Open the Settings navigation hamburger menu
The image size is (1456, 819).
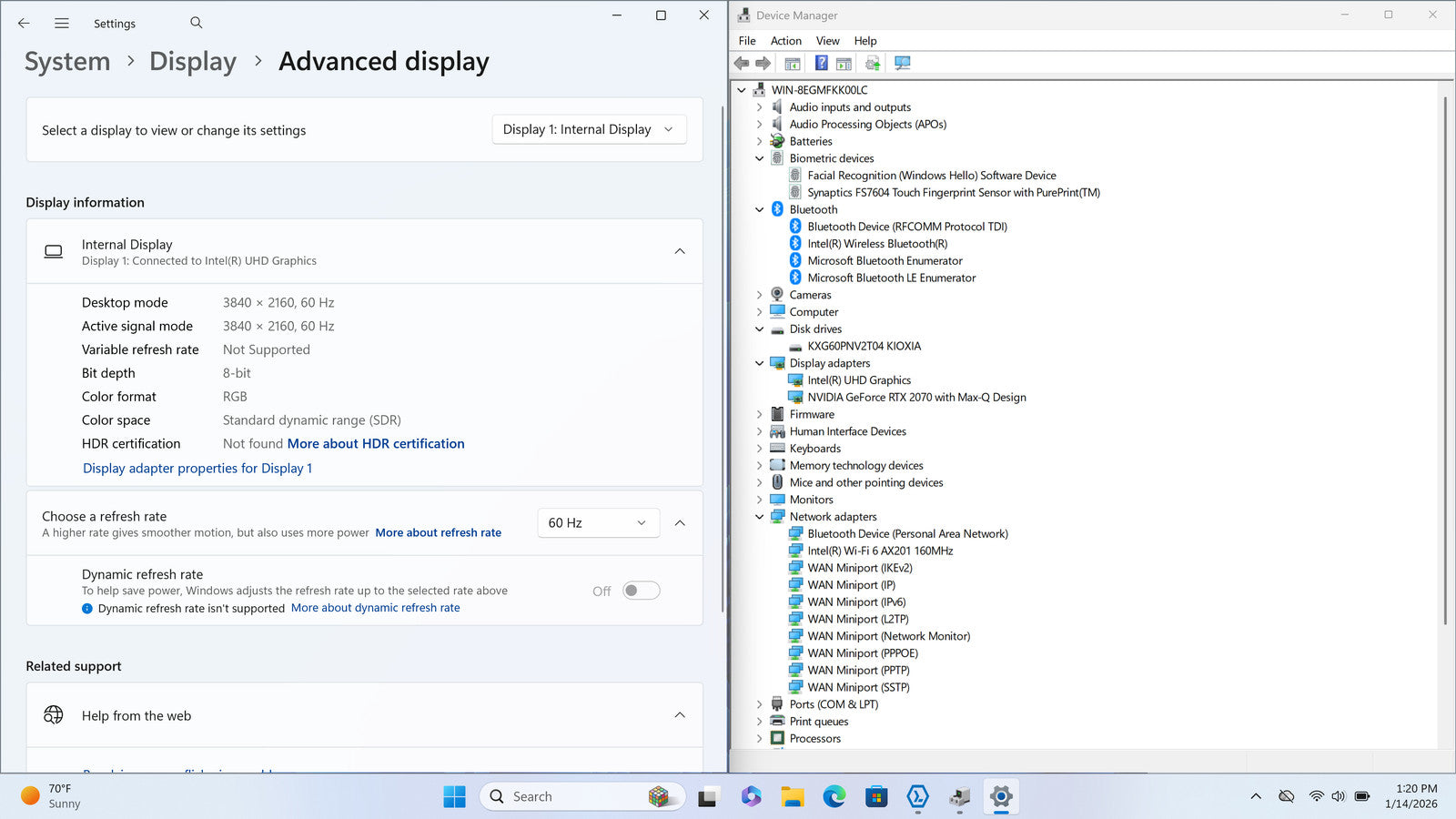(62, 23)
